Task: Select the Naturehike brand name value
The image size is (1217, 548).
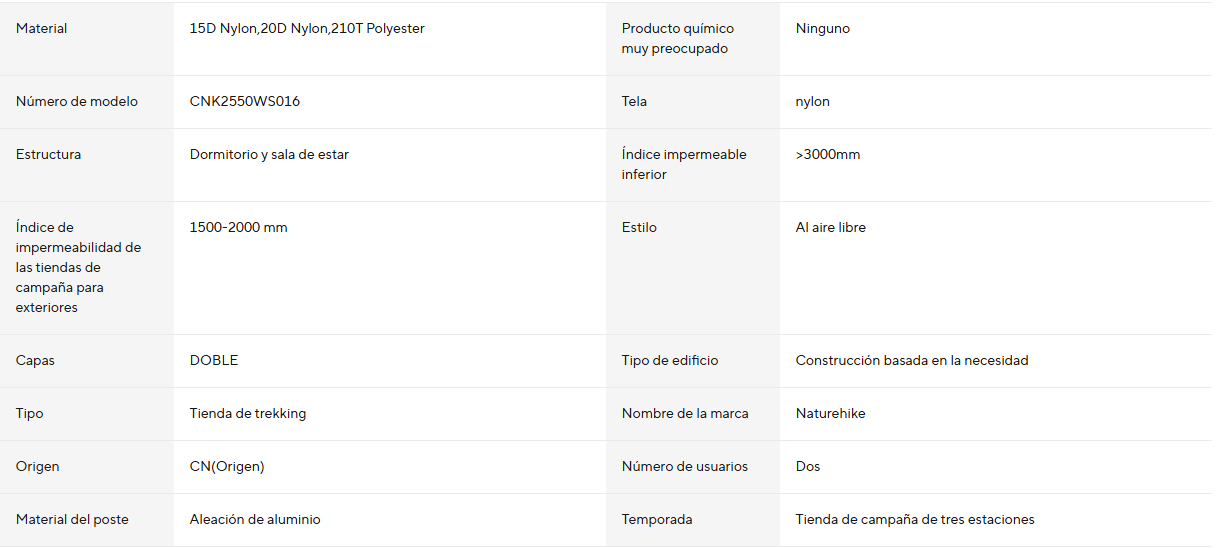Action: [830, 414]
